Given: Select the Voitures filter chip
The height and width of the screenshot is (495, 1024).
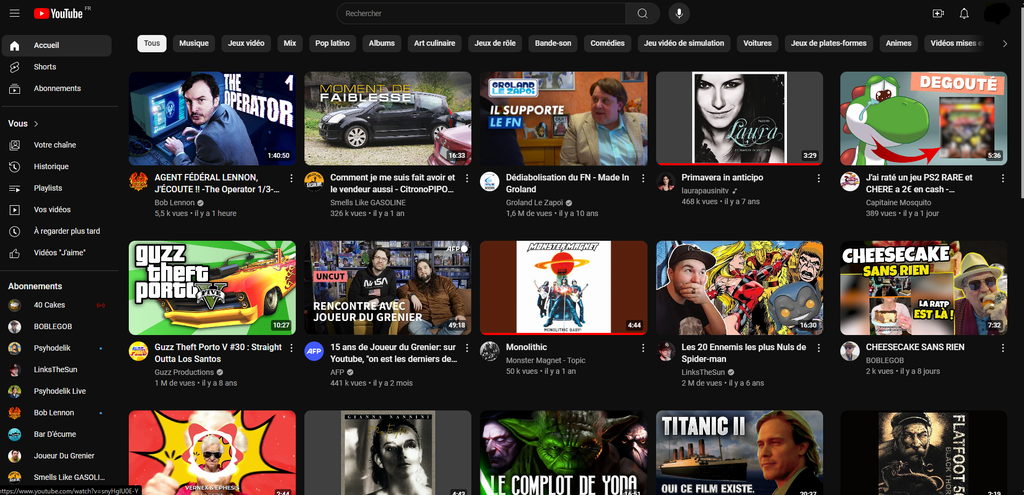Looking at the screenshot, I should [x=757, y=43].
